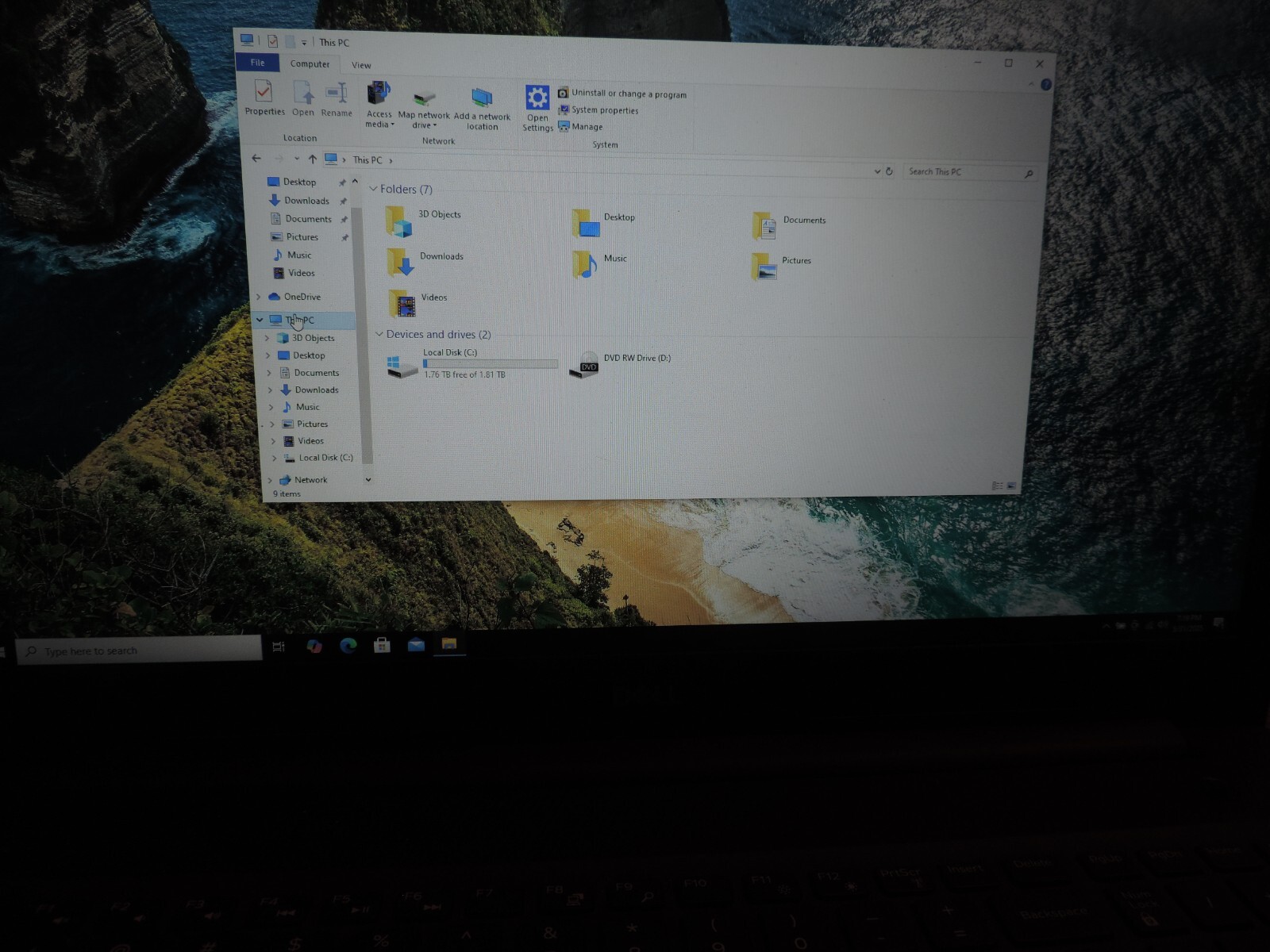
Task: Open System properties from the ribbon
Action: pos(598,110)
